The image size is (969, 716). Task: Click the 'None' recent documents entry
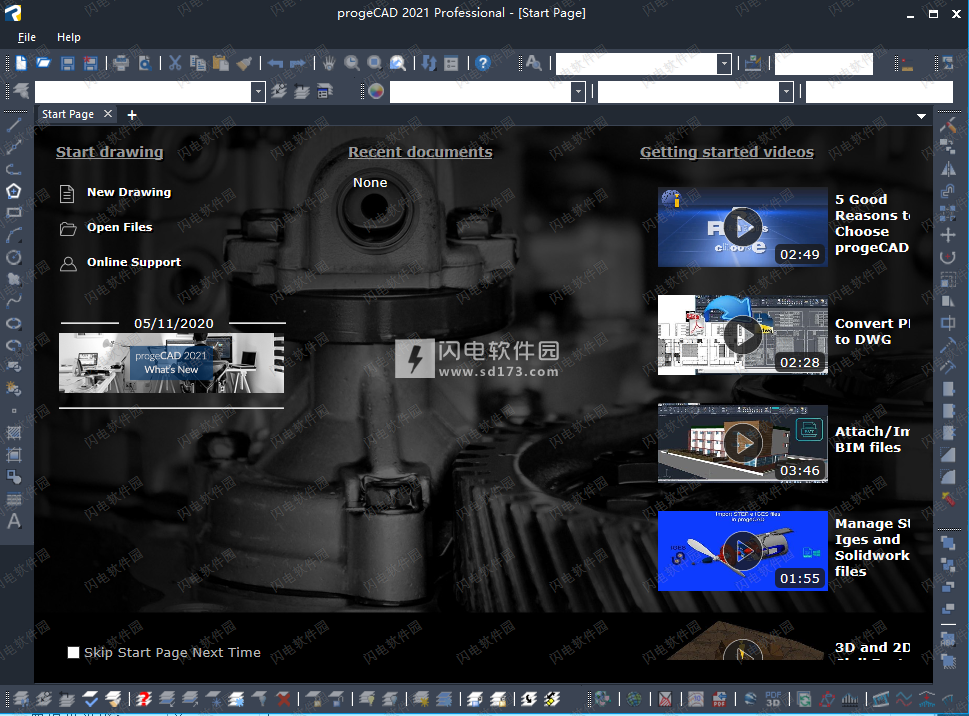(x=370, y=183)
